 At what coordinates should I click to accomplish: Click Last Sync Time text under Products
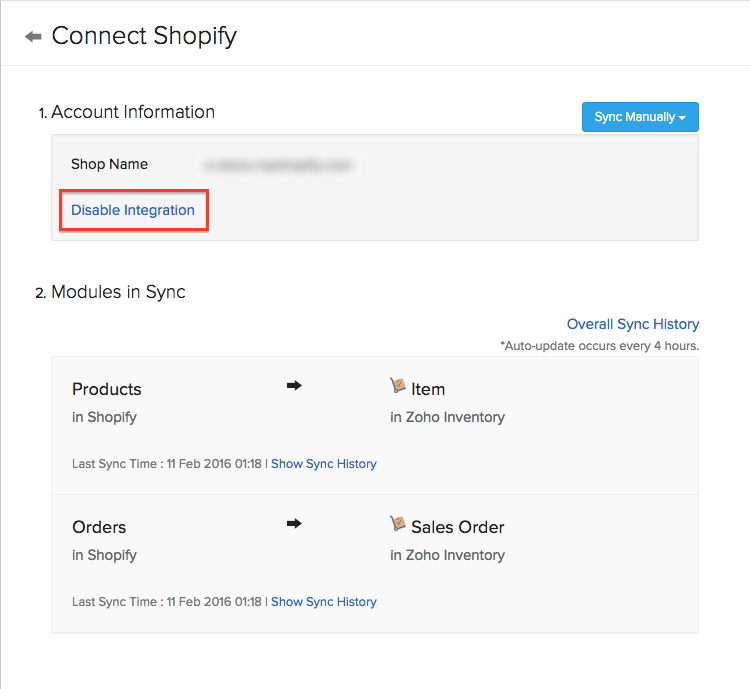(166, 464)
